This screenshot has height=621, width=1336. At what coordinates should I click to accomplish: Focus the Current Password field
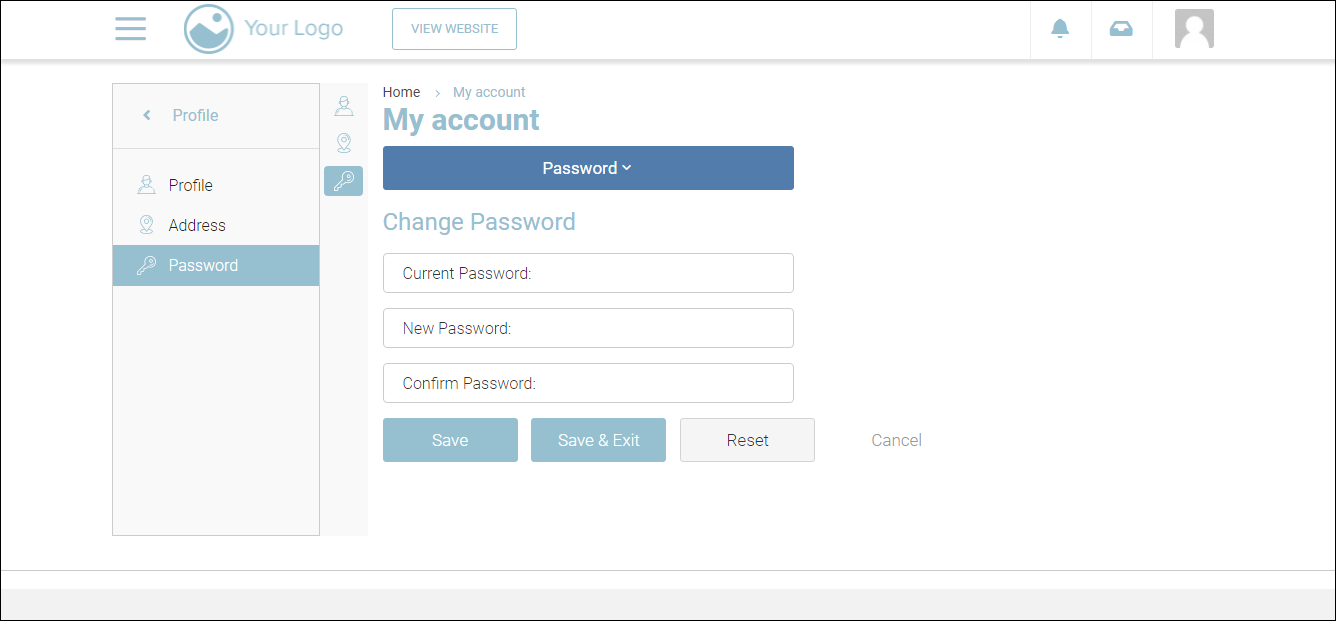[588, 273]
